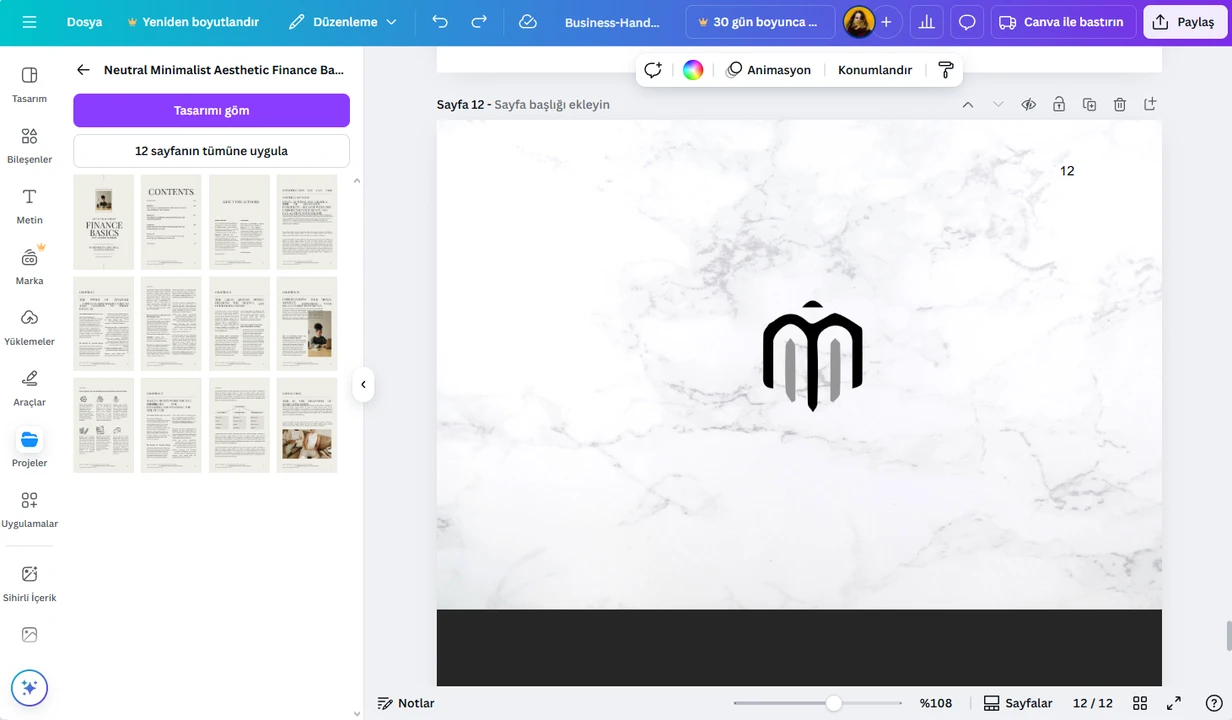Viewport: 1232px width, 720px height.
Task: Edit the Business-Hand... document title
Action: pyautogui.click(x=612, y=22)
